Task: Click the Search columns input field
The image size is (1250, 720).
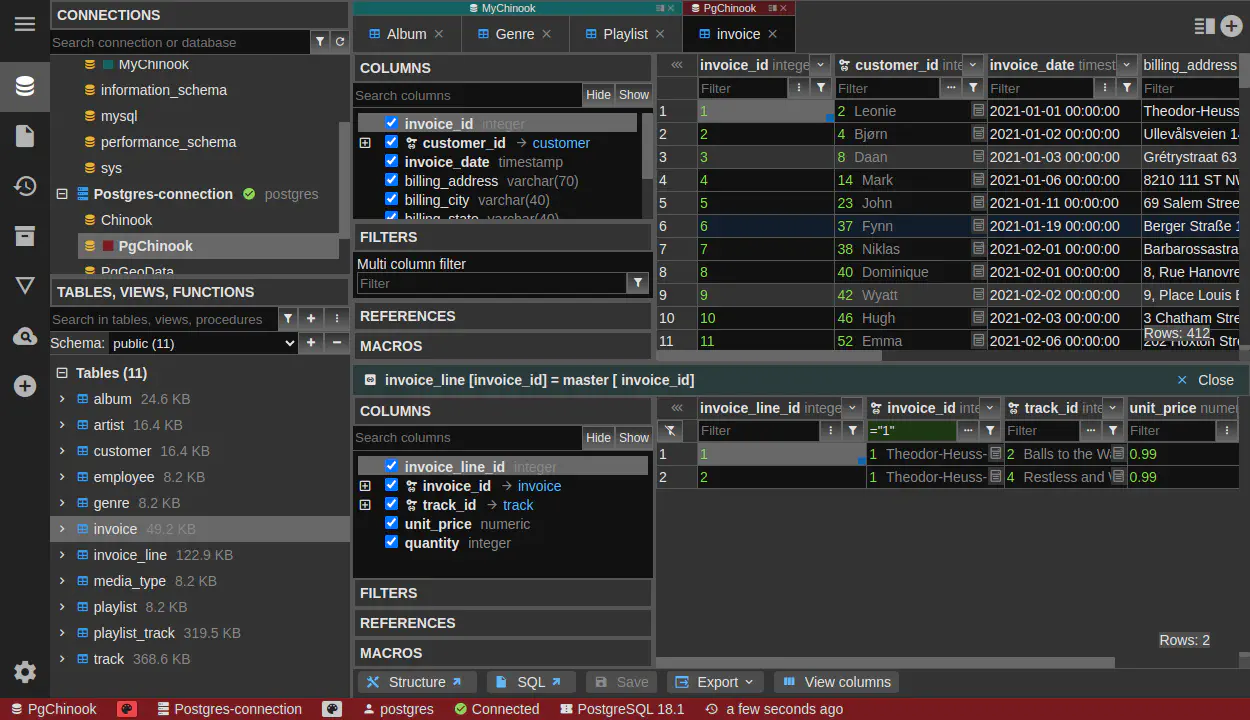Action: [x=467, y=95]
